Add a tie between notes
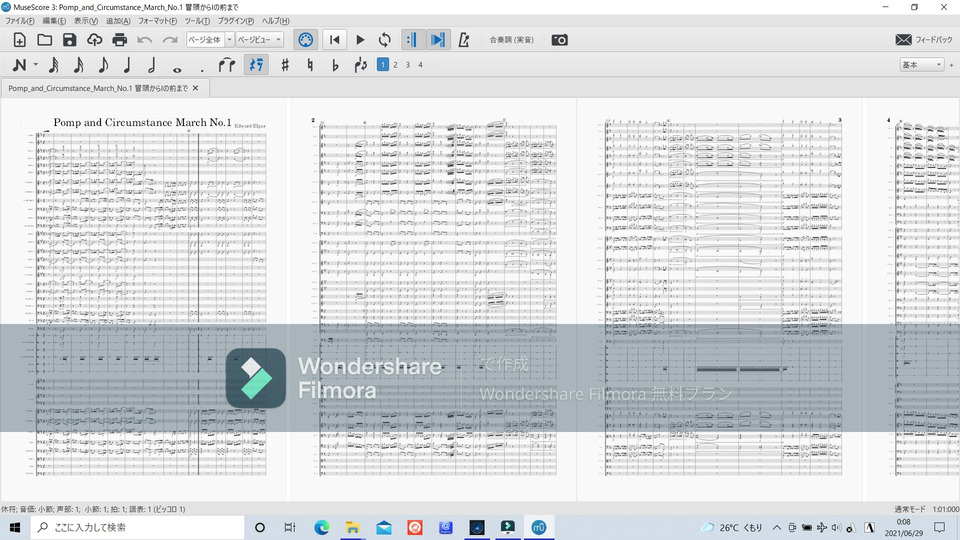The image size is (960, 540). coord(227,65)
